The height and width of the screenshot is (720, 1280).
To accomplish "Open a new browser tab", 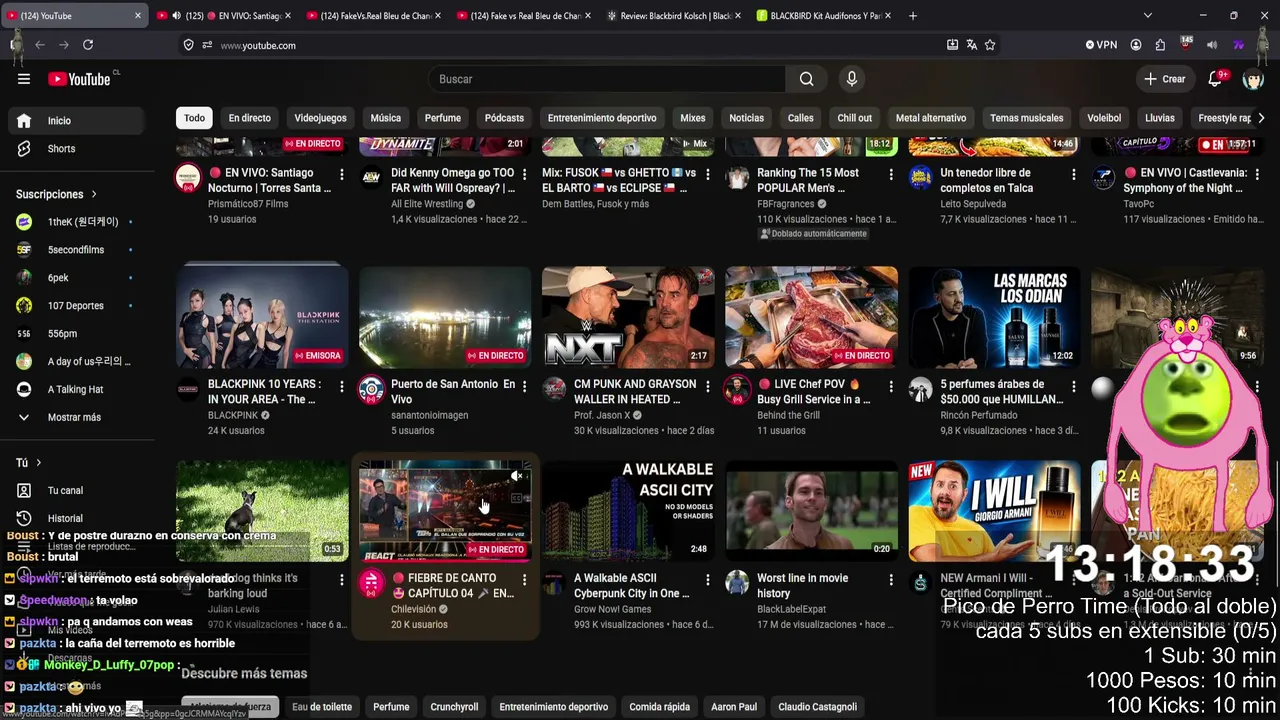I will tap(913, 16).
